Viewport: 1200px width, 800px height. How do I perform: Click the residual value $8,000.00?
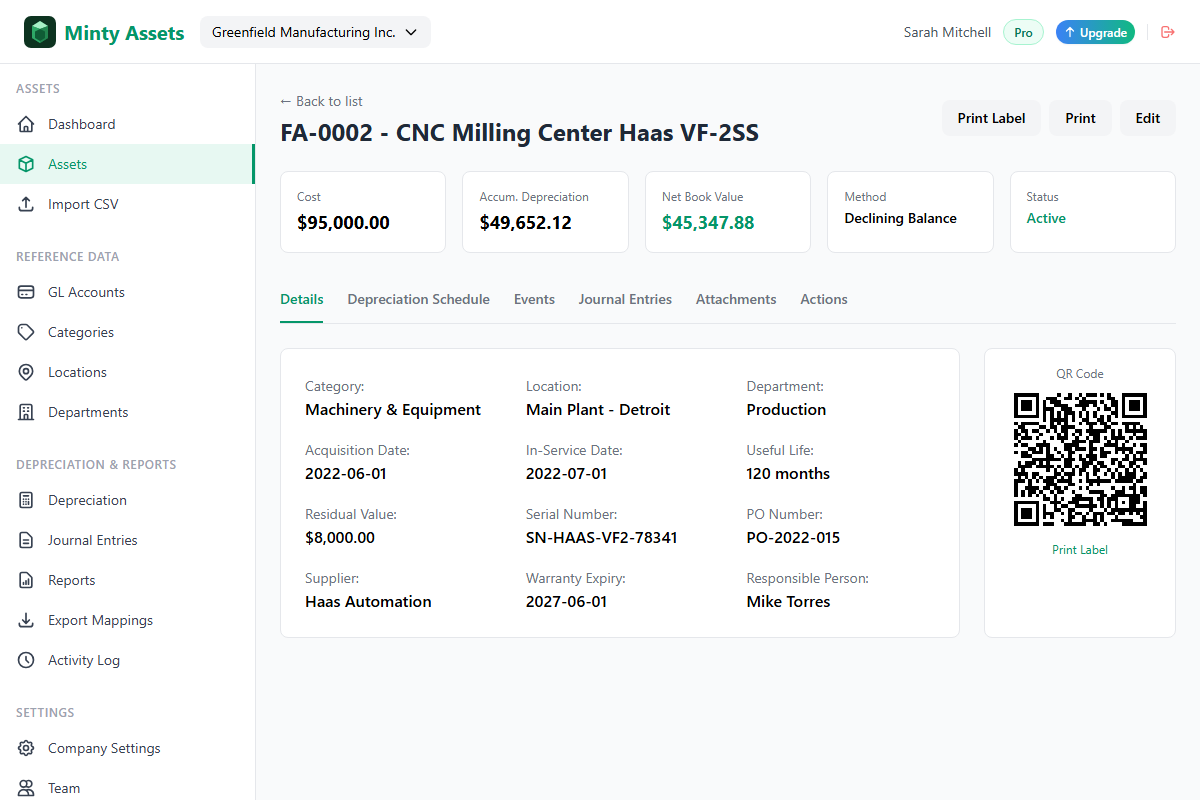(x=340, y=537)
